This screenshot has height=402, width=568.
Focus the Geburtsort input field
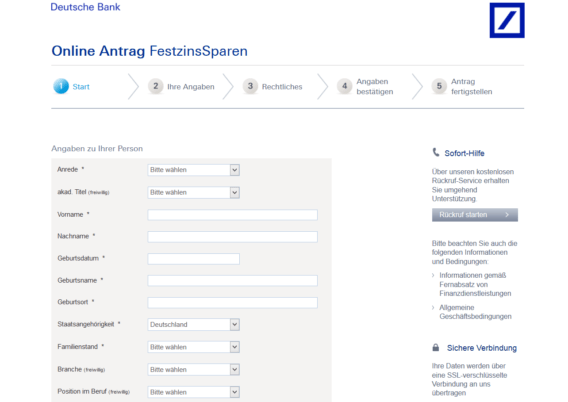coord(233,303)
